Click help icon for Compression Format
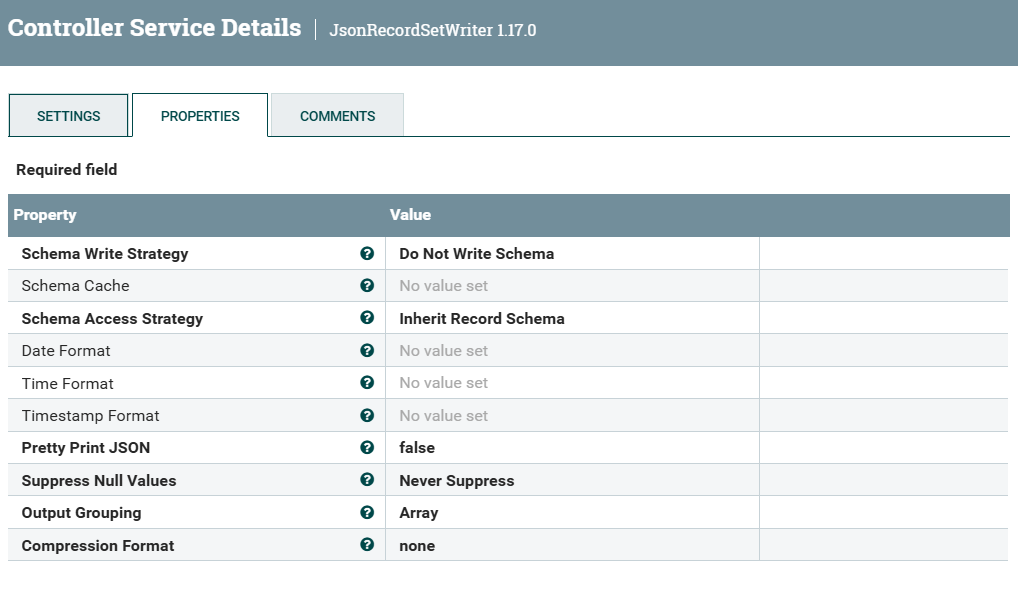The width and height of the screenshot is (1018, 594). point(367,545)
